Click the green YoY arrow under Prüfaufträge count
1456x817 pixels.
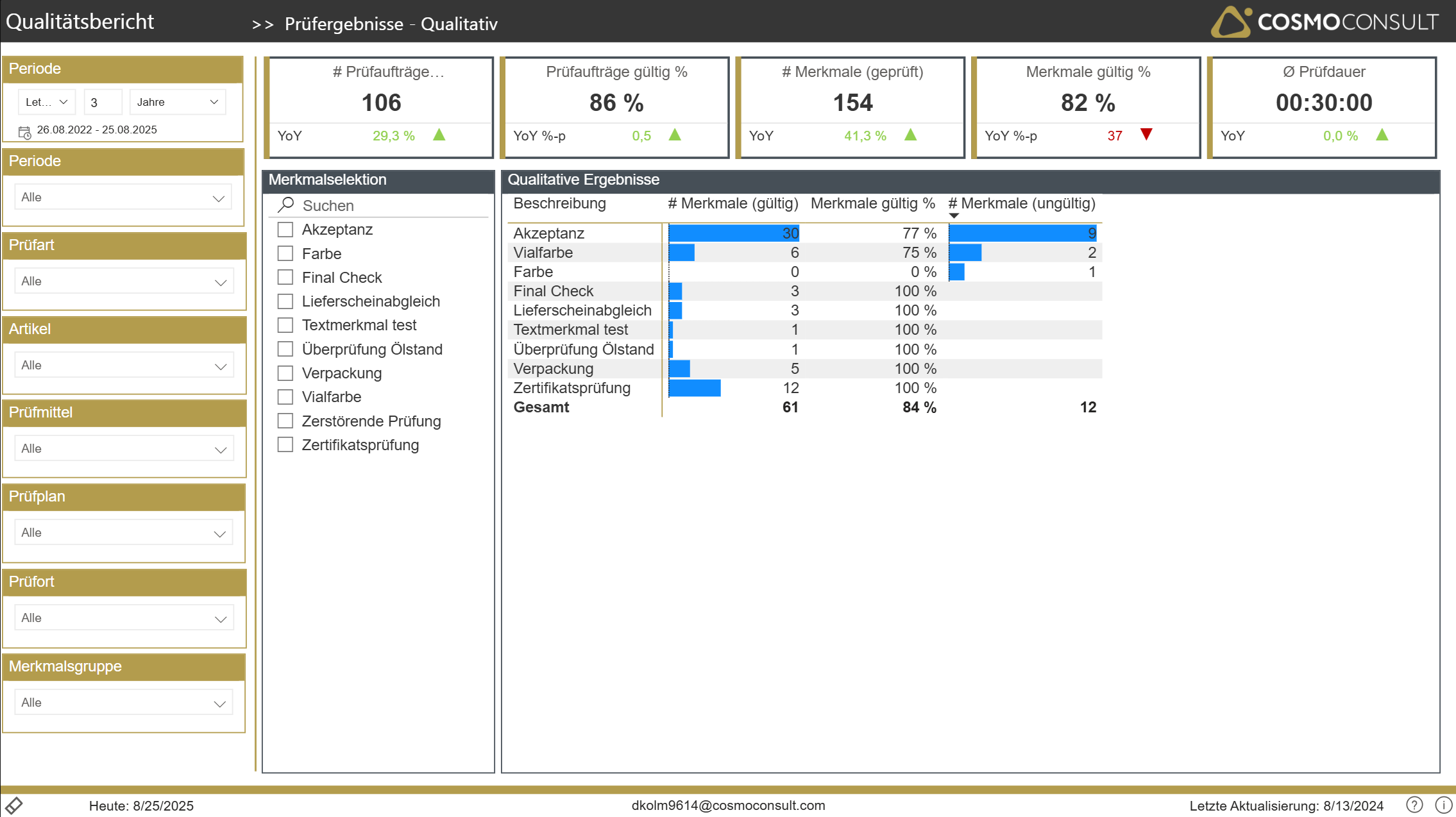click(x=439, y=135)
